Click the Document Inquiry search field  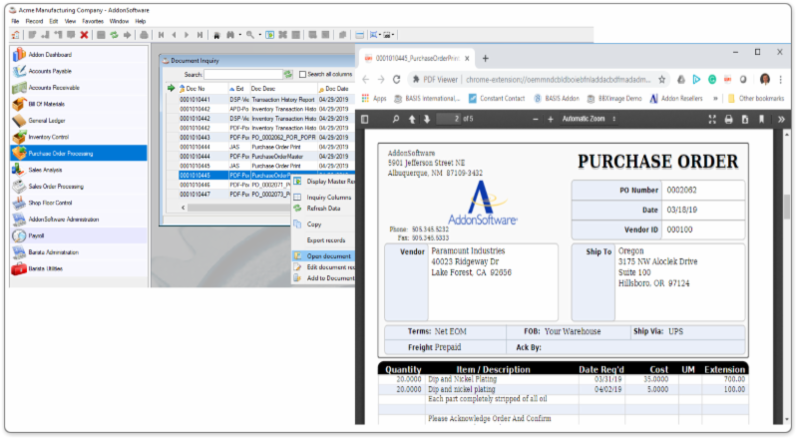pyautogui.click(x=243, y=74)
